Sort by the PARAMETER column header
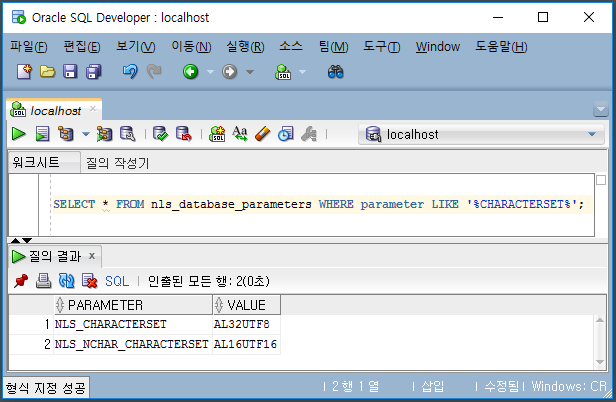The height and width of the screenshot is (402, 616). point(133,305)
